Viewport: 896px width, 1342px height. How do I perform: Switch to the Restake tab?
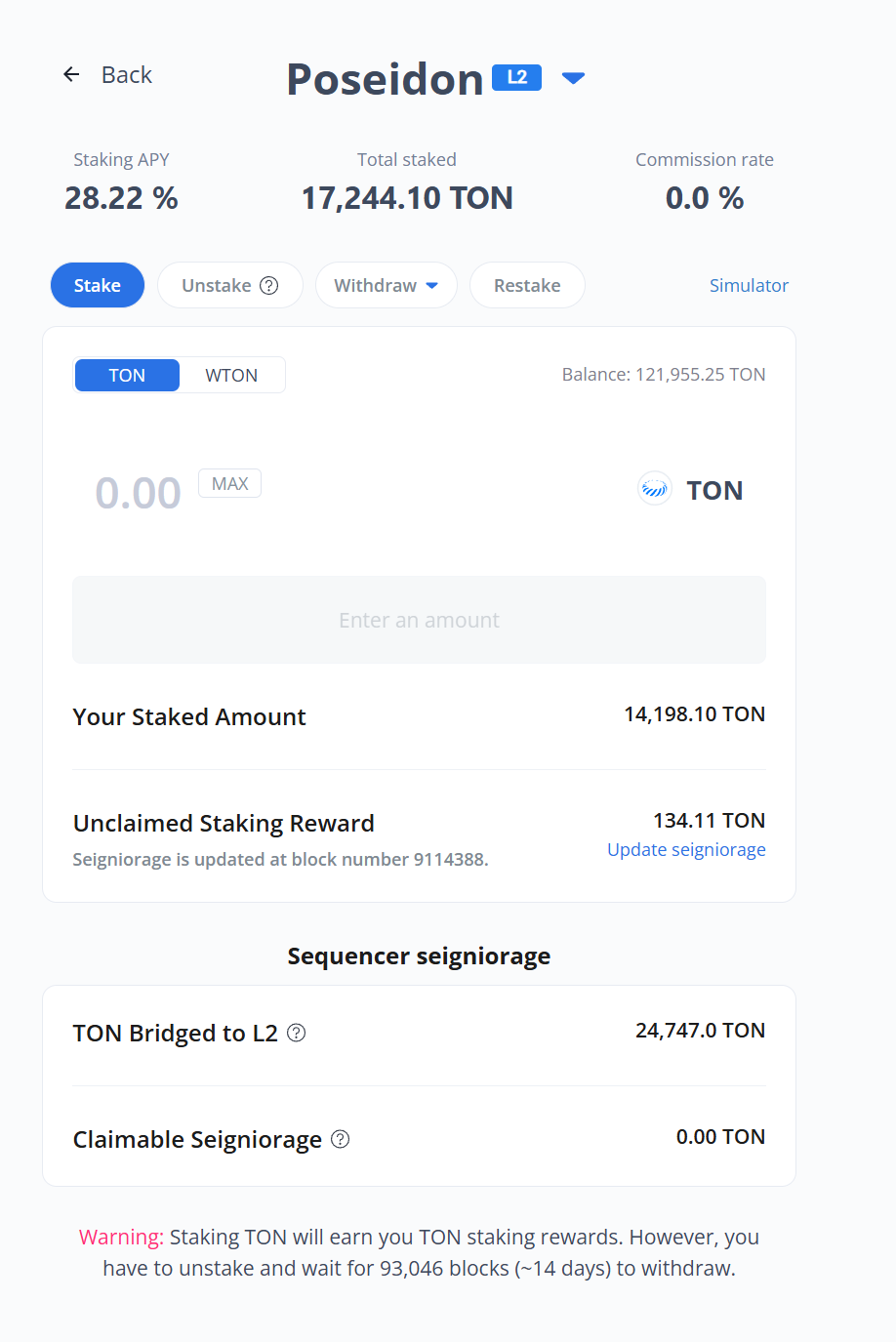point(527,286)
